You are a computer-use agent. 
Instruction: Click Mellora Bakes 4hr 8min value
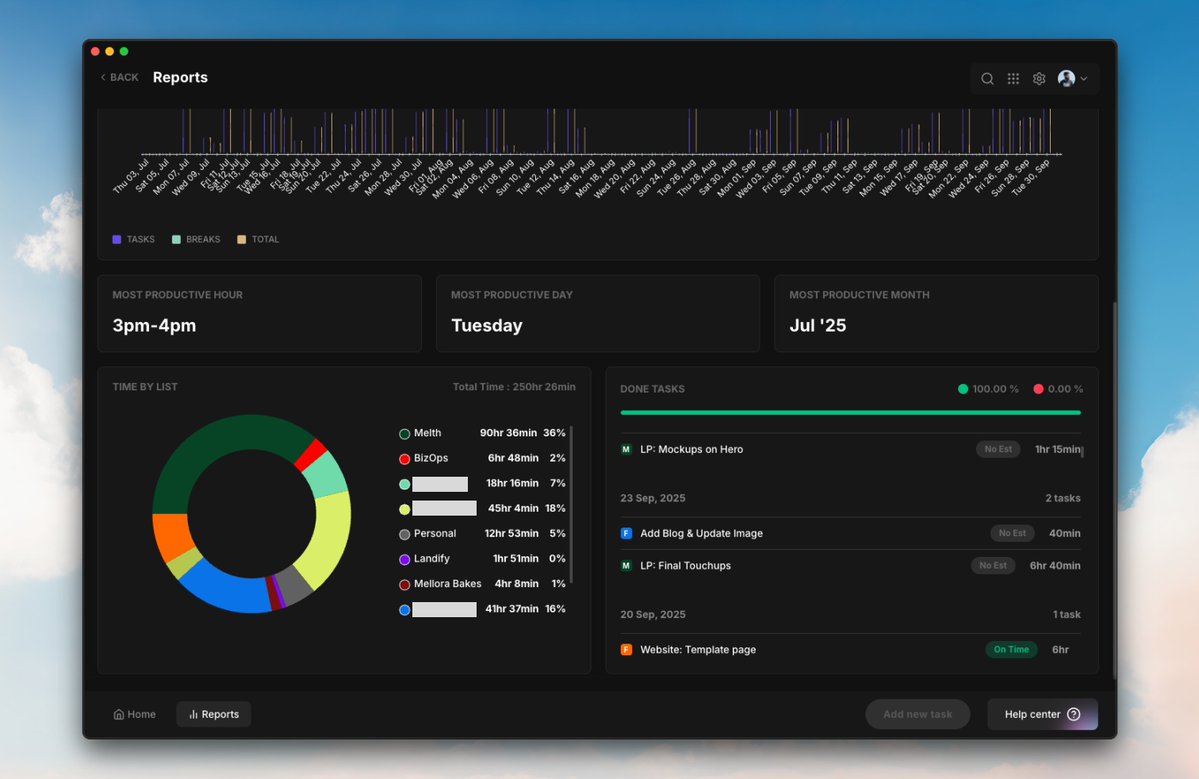coord(516,583)
